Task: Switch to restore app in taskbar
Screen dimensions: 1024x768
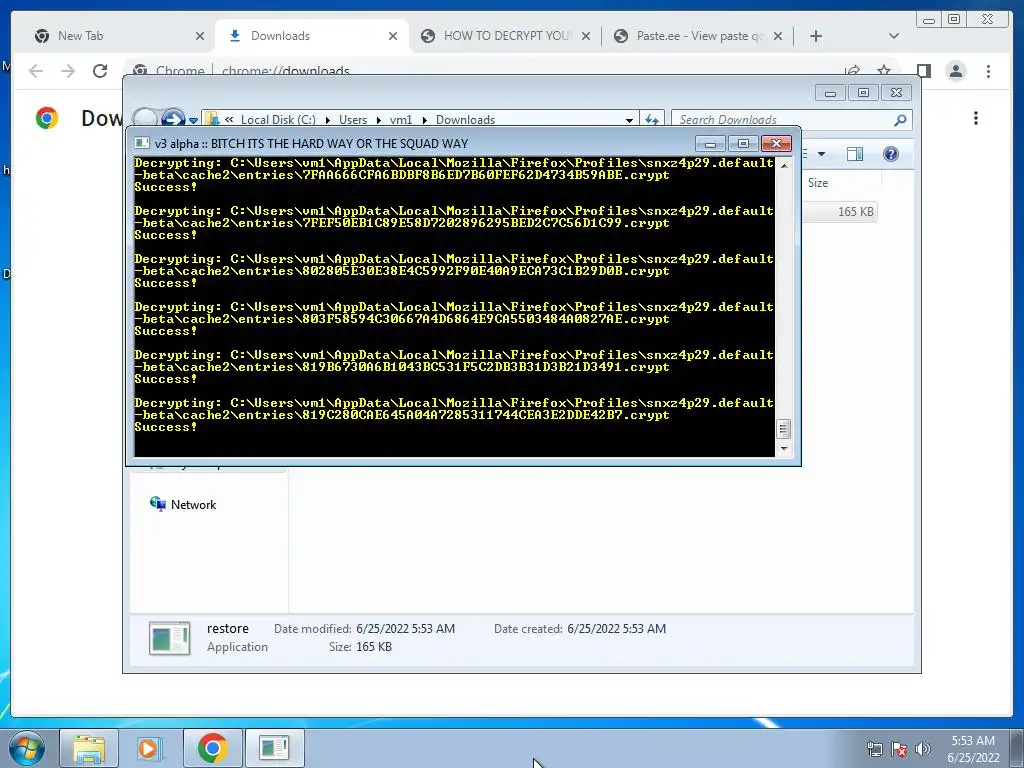Action: coord(274,748)
